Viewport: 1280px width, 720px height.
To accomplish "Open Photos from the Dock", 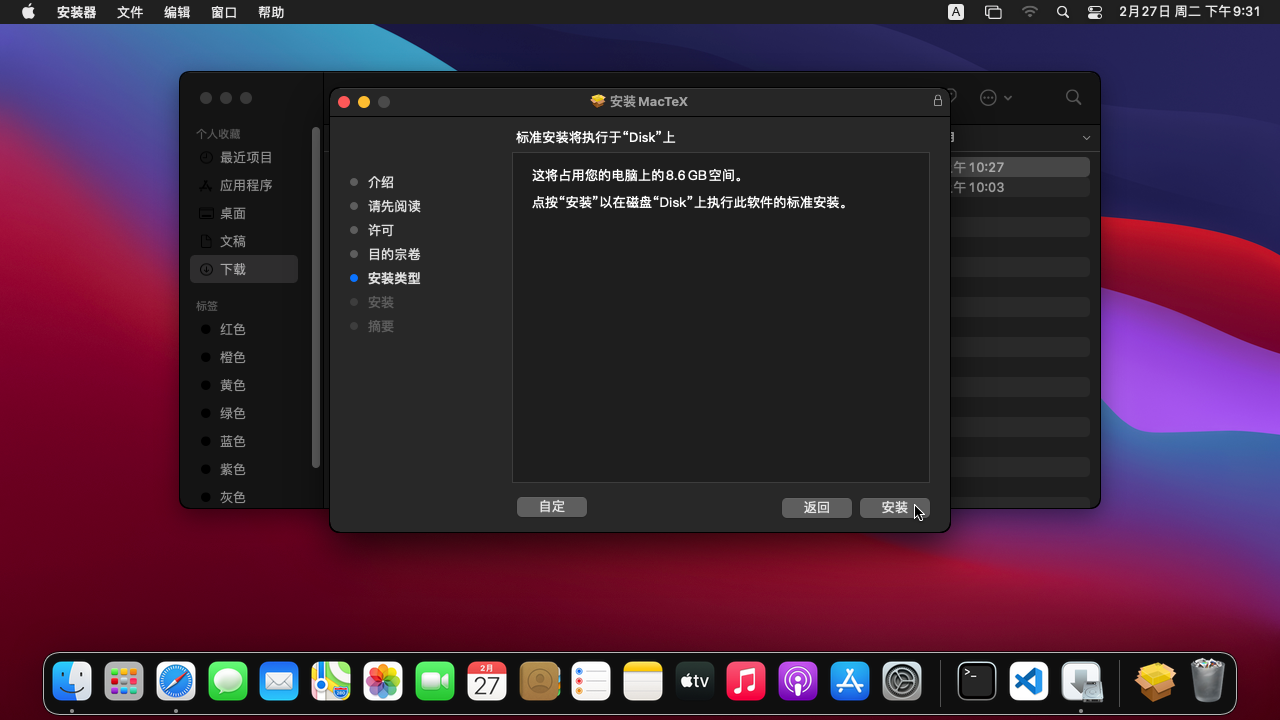I will point(383,681).
